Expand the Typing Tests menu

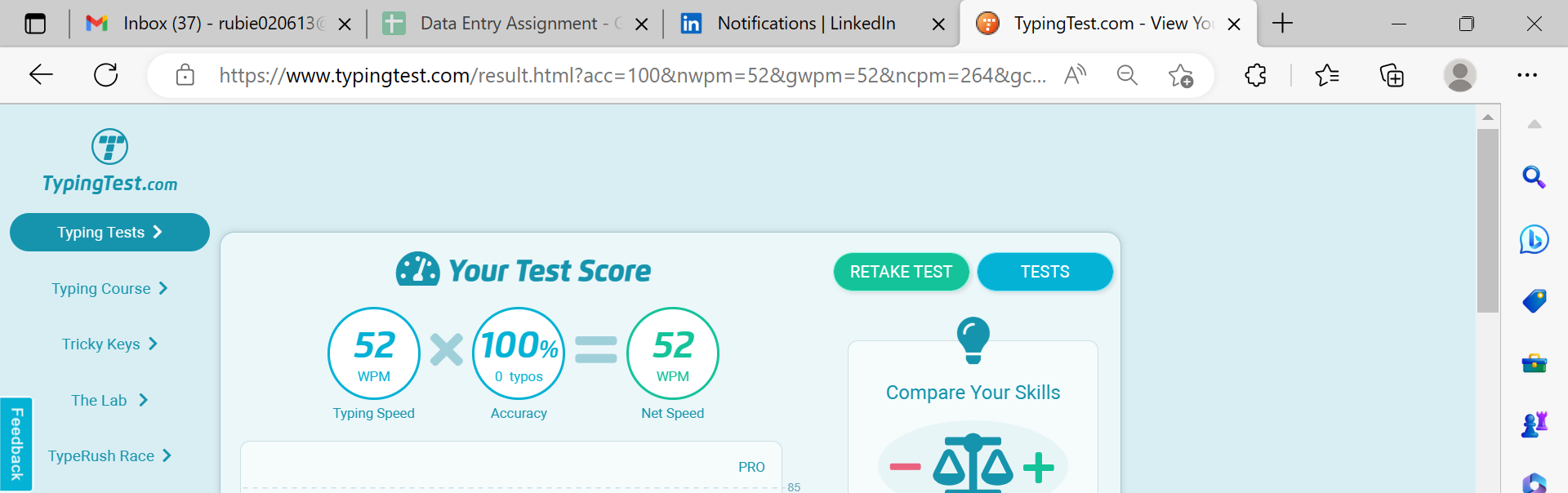[109, 233]
